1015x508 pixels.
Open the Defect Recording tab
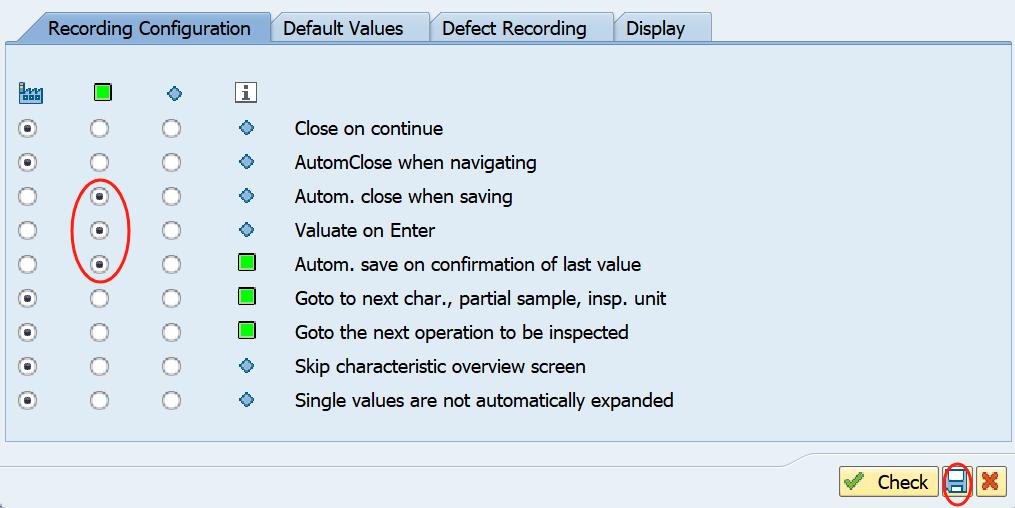pyautogui.click(x=514, y=28)
